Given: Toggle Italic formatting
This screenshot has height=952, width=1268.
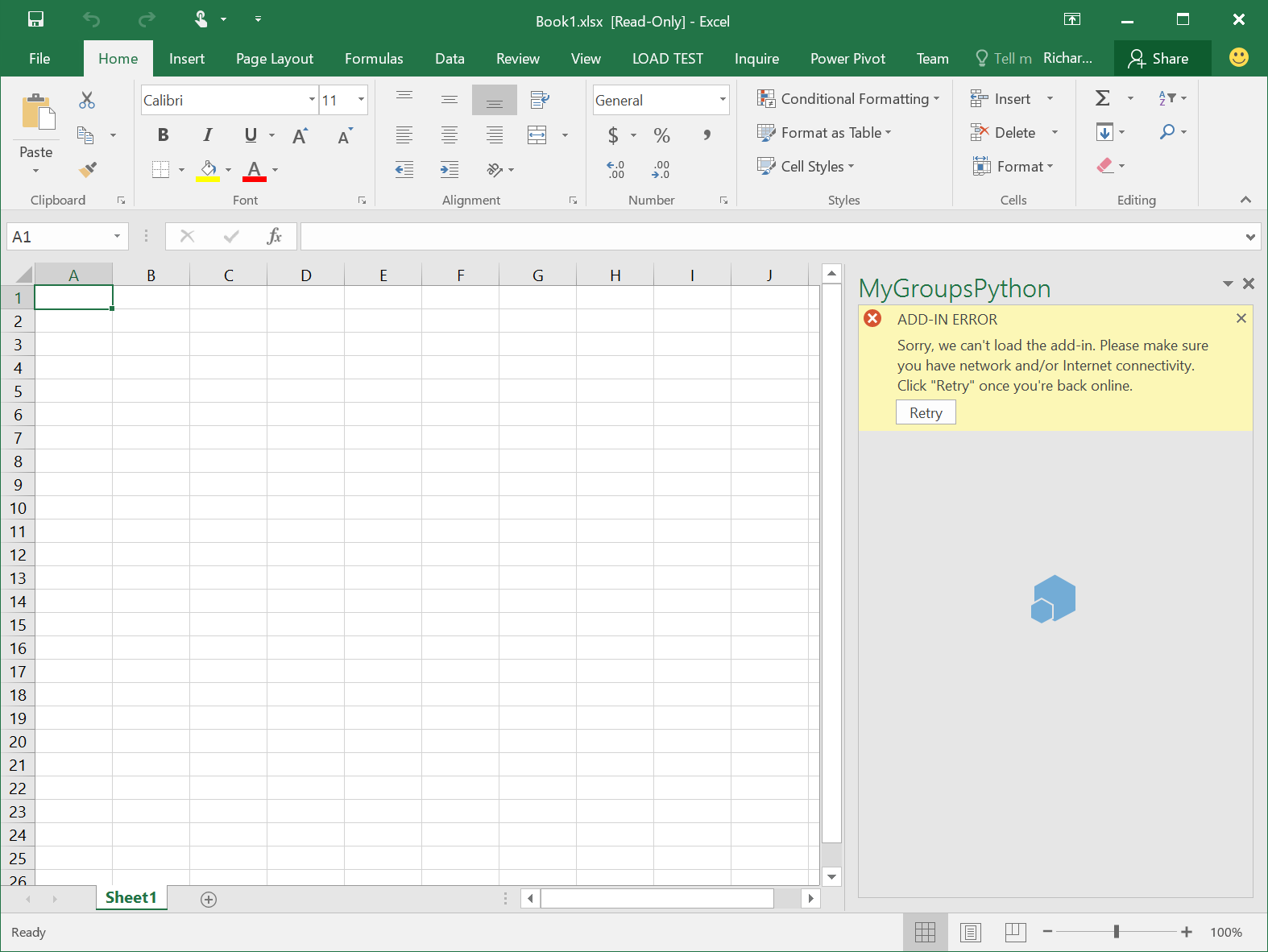Looking at the screenshot, I should (x=208, y=135).
